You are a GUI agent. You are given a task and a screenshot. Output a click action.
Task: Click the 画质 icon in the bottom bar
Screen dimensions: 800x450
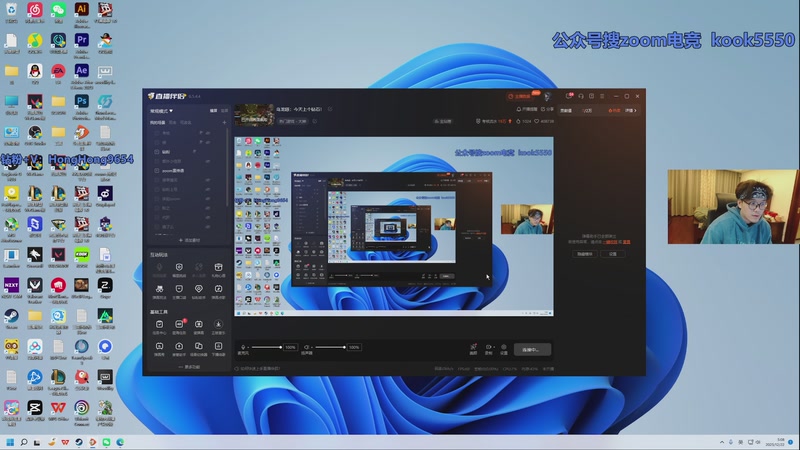click(473, 348)
